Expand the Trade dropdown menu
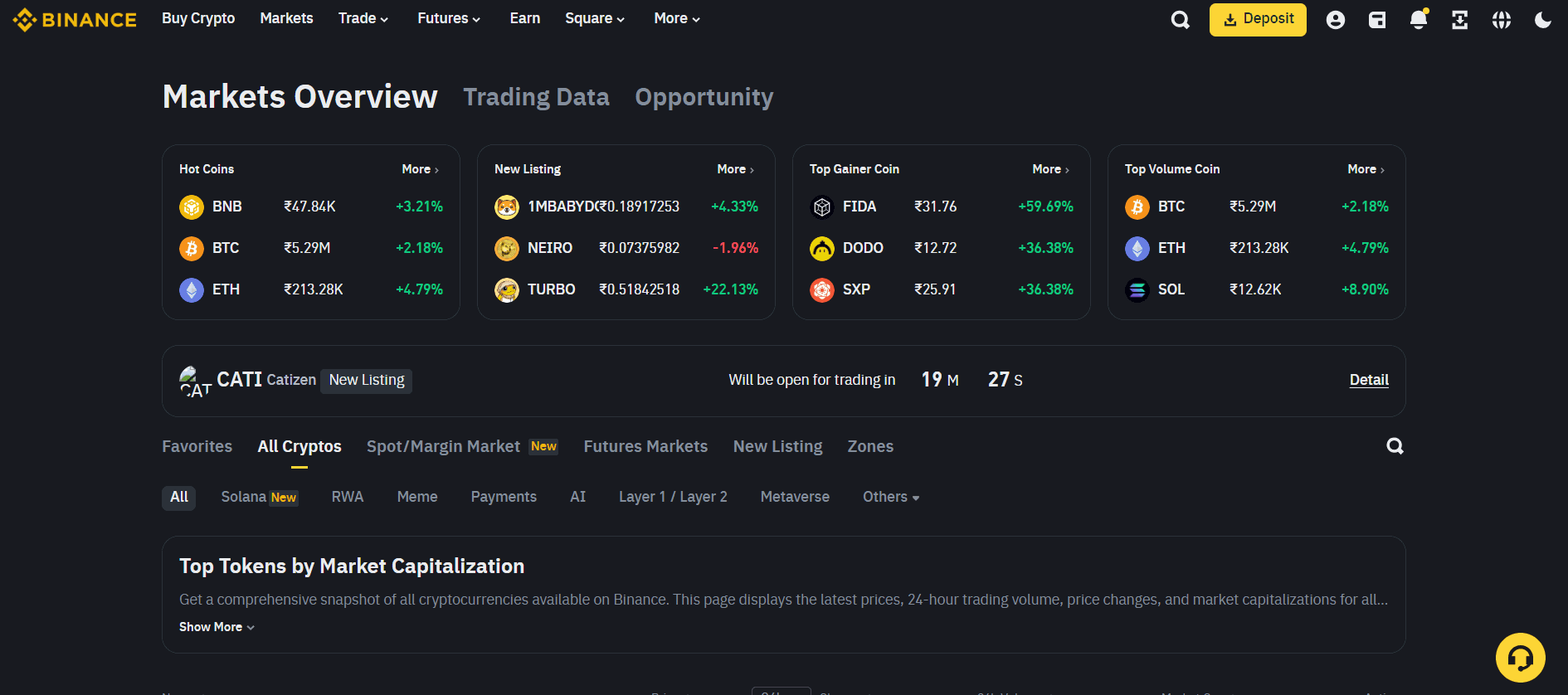This screenshot has height=695, width=1568. [x=363, y=18]
